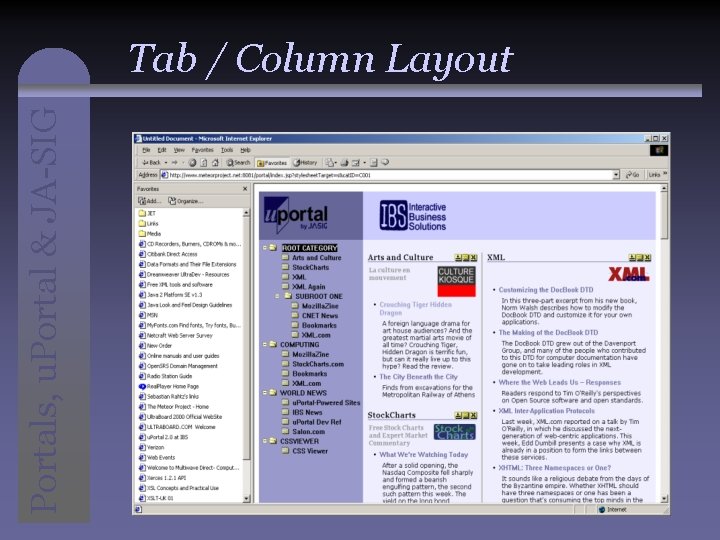Screen dimensions: 720x540
Task: Open the View menu
Action: pos(179,150)
